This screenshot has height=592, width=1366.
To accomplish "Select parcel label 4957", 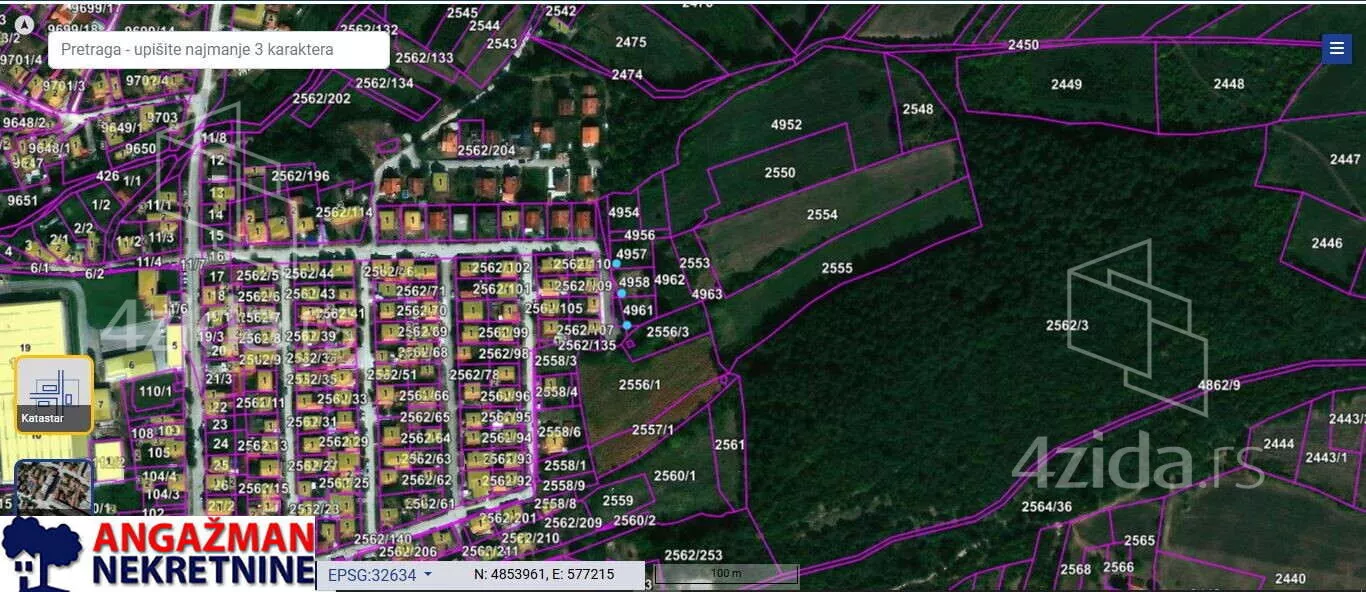I will pos(632,255).
